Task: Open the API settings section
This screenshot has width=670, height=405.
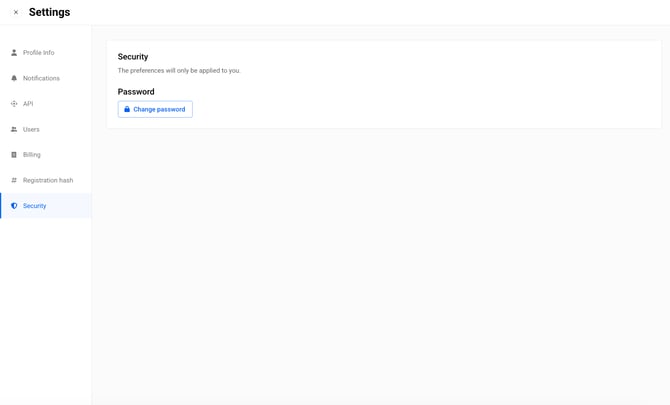Action: point(46,104)
